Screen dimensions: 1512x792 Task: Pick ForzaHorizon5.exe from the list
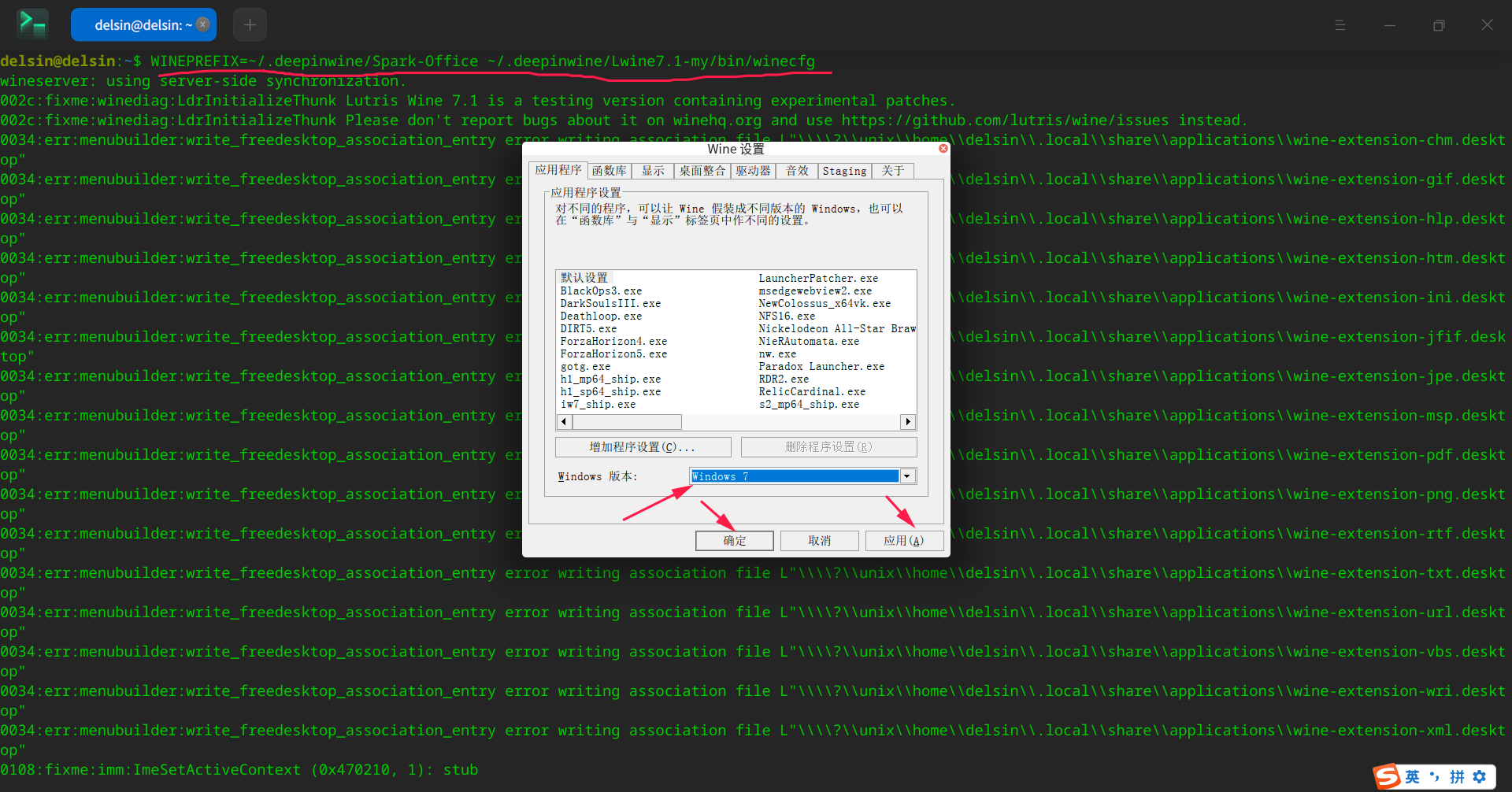coord(613,353)
